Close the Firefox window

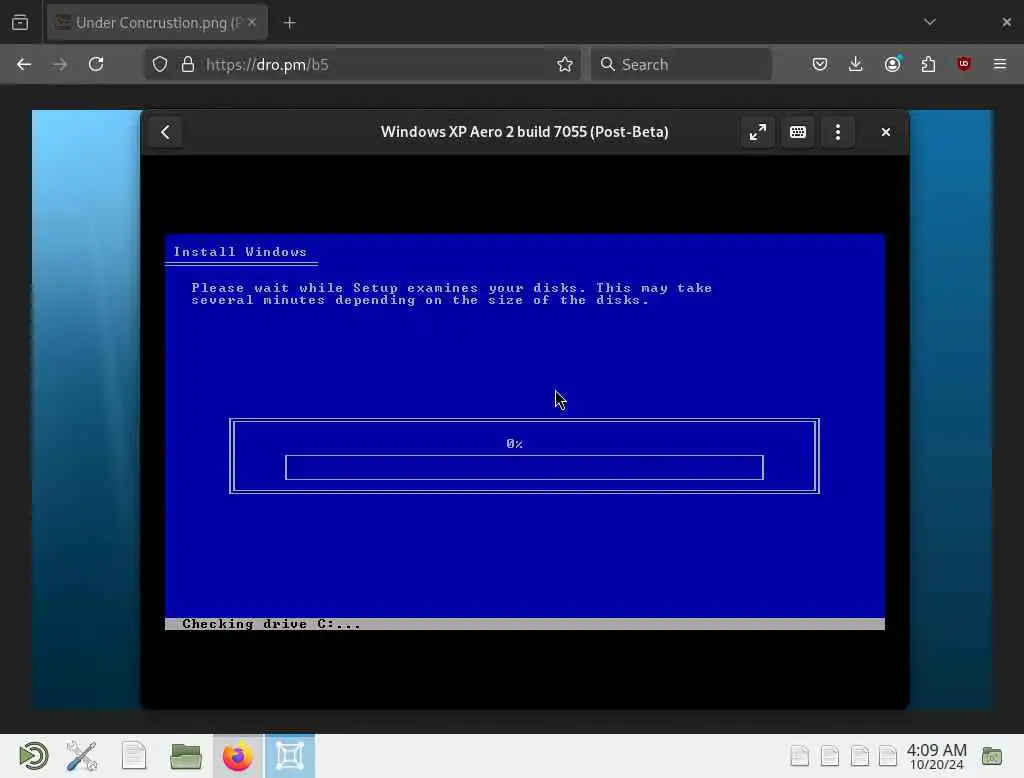point(1006,22)
